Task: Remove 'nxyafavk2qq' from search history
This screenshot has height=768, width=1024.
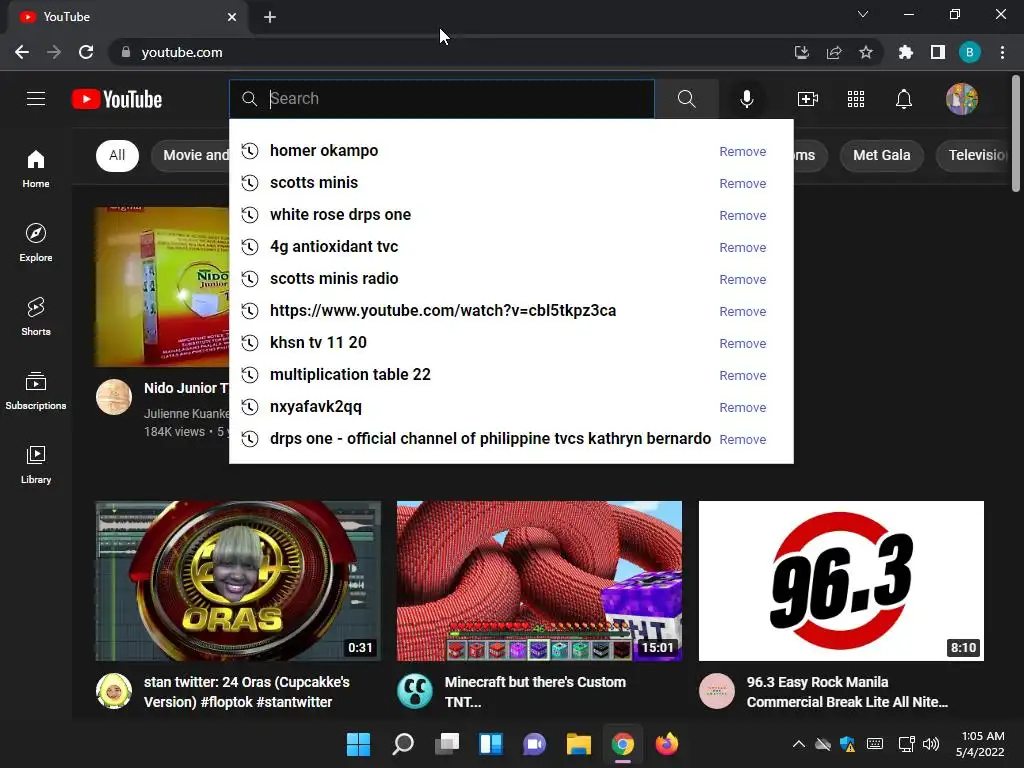Action: pyautogui.click(x=743, y=408)
